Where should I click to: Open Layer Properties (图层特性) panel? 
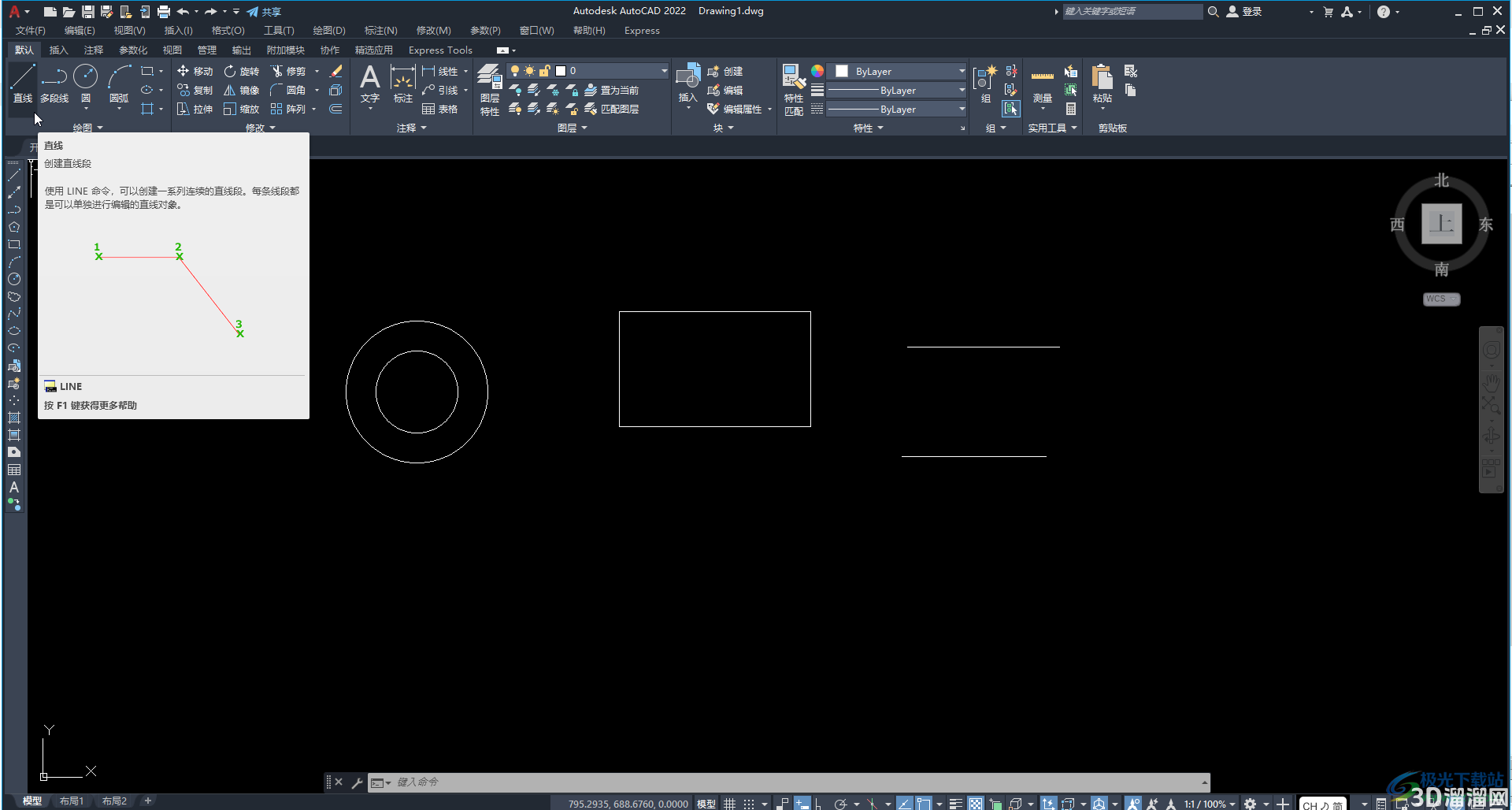click(x=490, y=91)
